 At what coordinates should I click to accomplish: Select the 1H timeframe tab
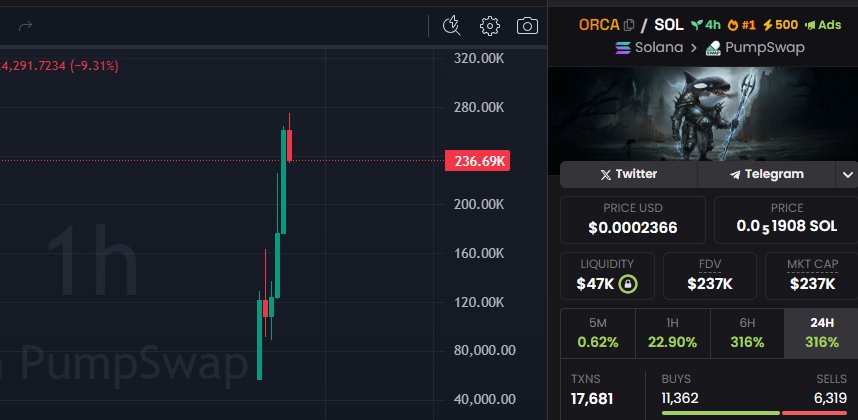pos(673,334)
